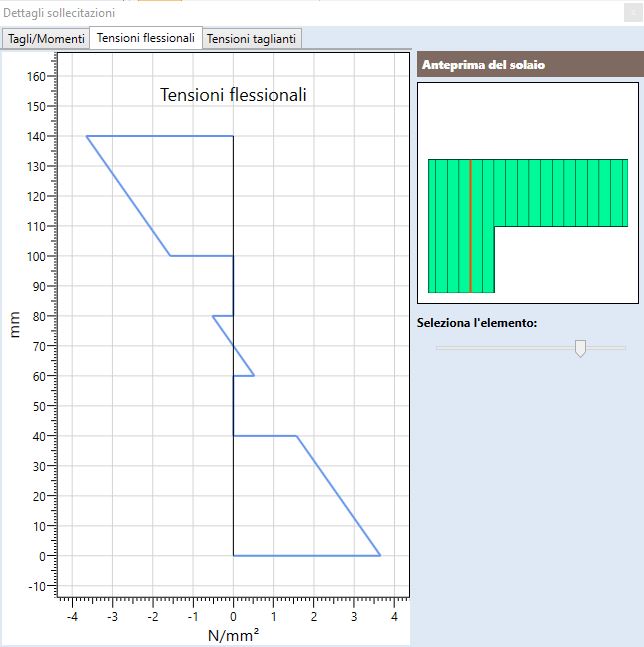Click the 100 value on vertical axis

36,257
